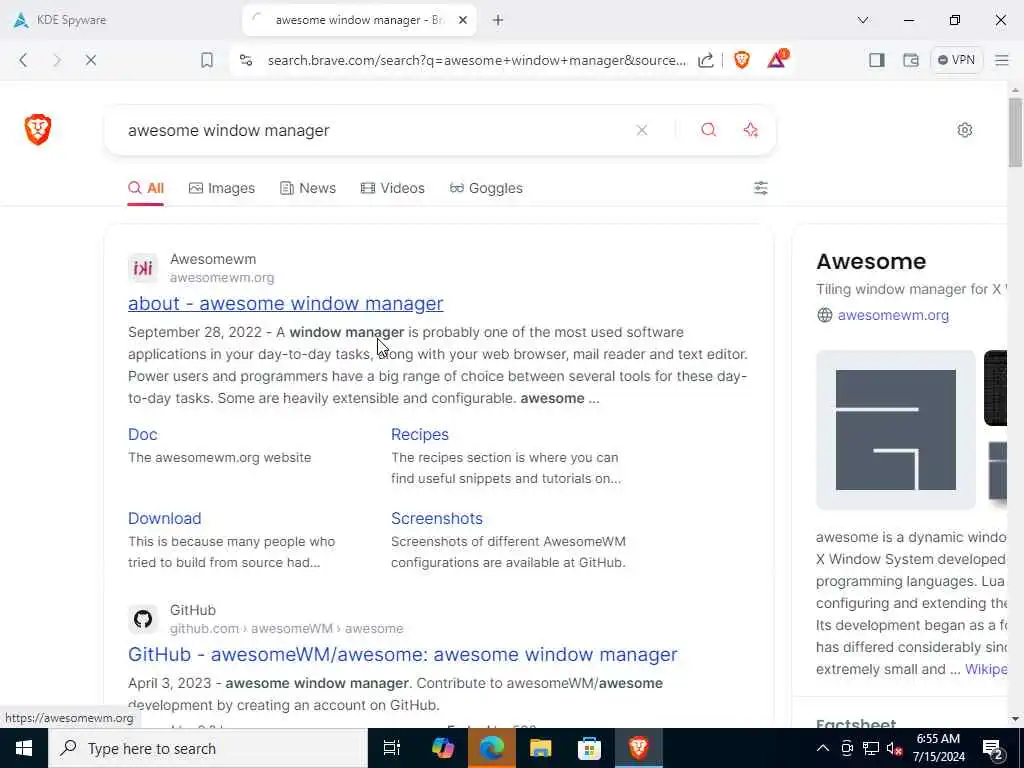Open the Brave Wallet icon

(x=910, y=60)
